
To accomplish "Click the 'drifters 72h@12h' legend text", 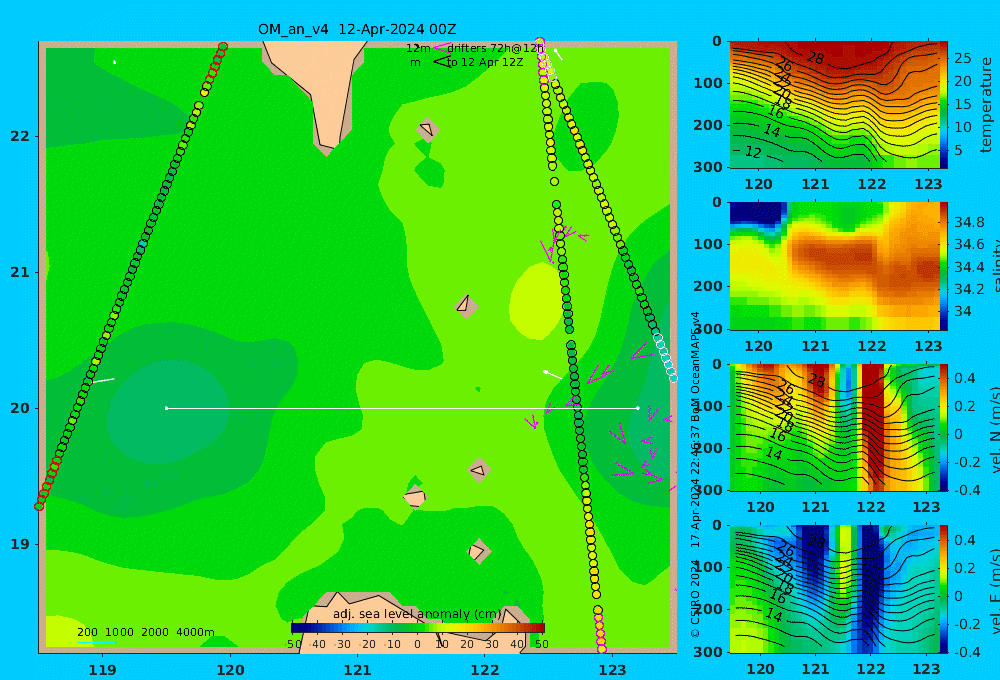I will 496,48.
